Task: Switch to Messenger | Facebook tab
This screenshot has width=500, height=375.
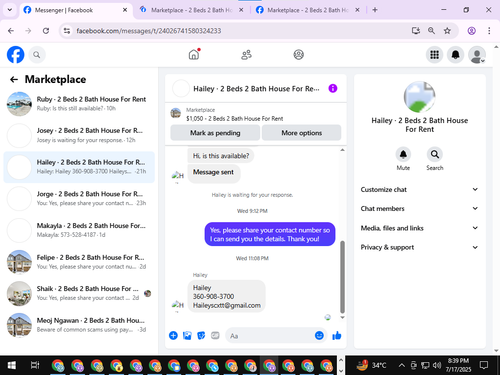Action: [x=75, y=10]
